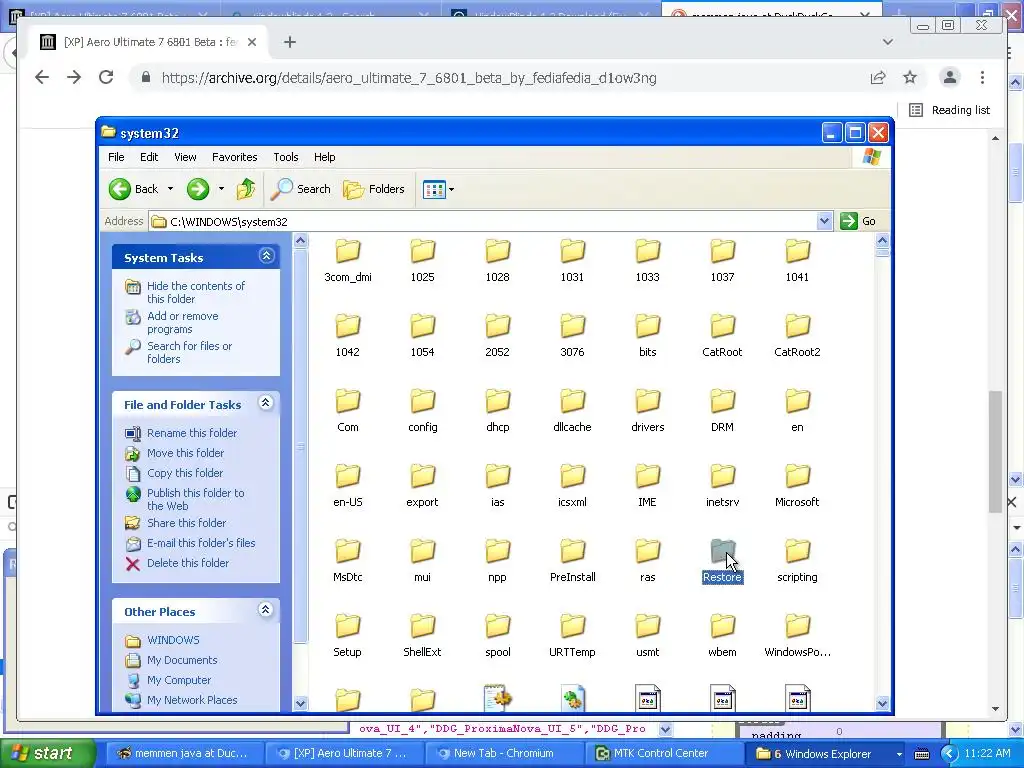This screenshot has width=1024, height=768.
Task: Collapse the System Tasks panel
Action: point(266,256)
